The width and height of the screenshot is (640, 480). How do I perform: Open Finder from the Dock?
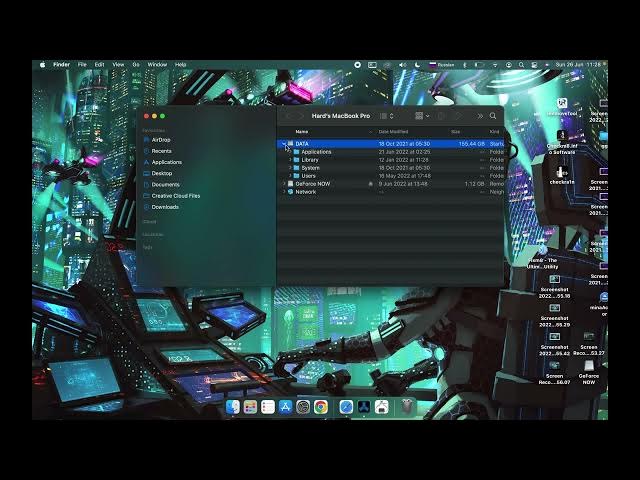(x=233, y=407)
